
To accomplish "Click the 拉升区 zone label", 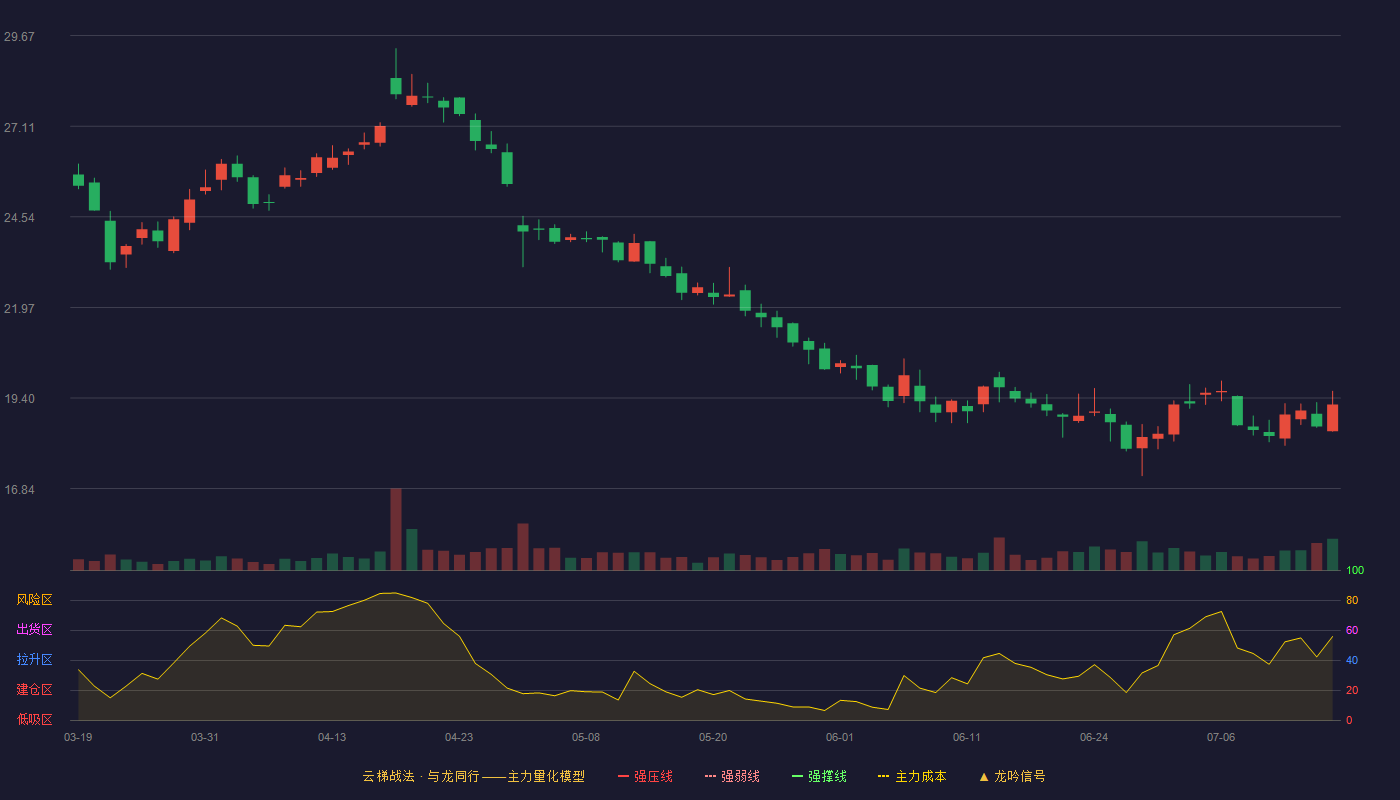I will [x=34, y=660].
